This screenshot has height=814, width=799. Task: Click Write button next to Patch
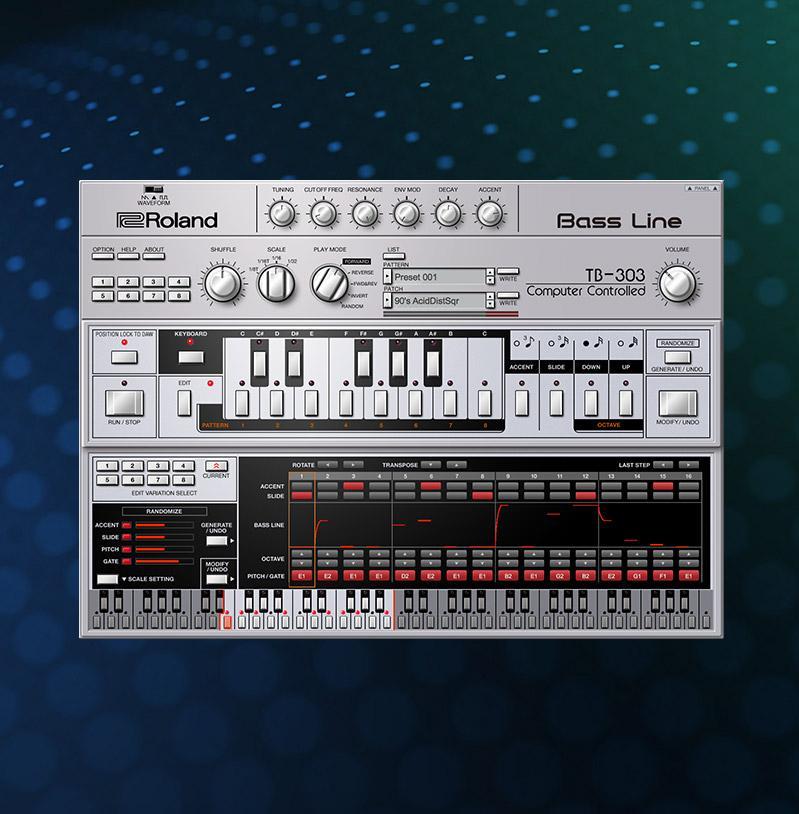point(508,295)
